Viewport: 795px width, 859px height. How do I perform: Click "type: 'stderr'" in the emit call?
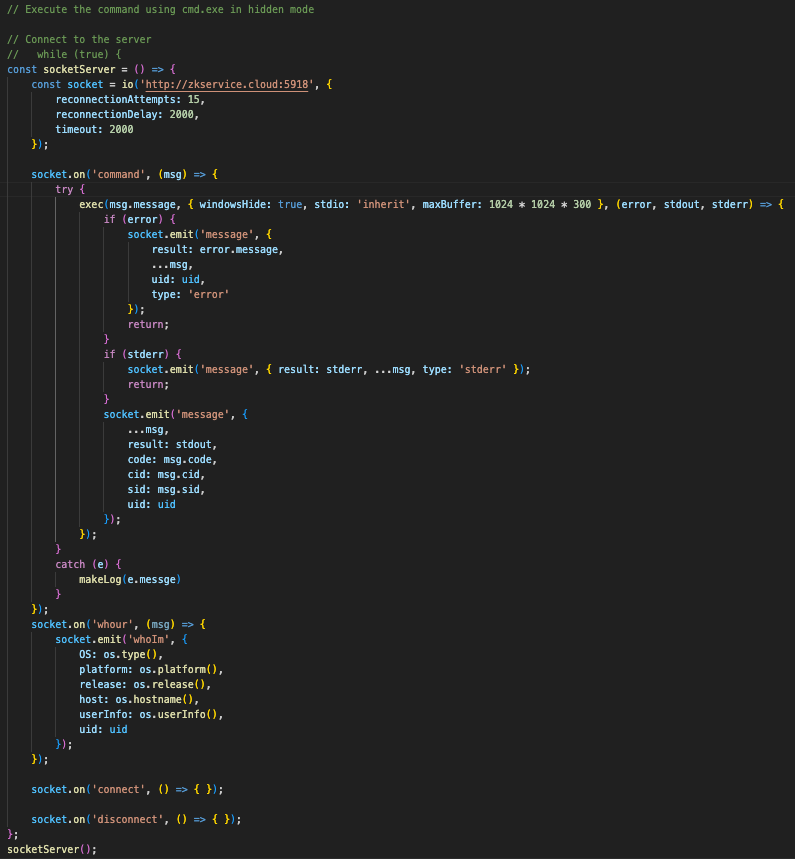465,369
